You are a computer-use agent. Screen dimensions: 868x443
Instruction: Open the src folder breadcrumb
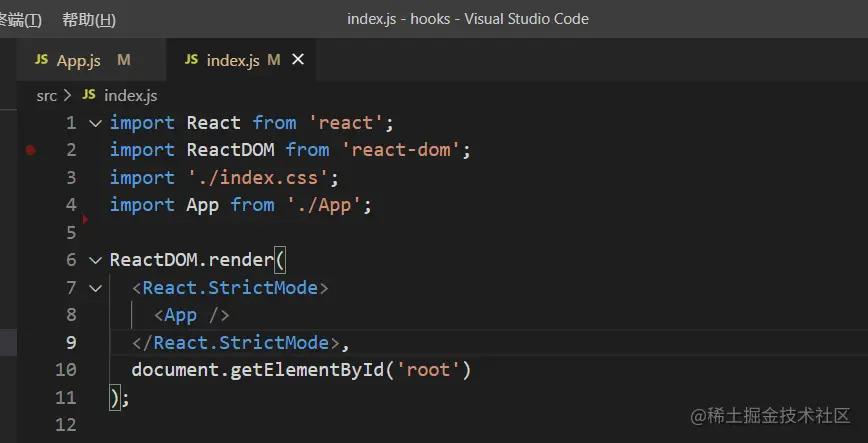tap(46, 95)
